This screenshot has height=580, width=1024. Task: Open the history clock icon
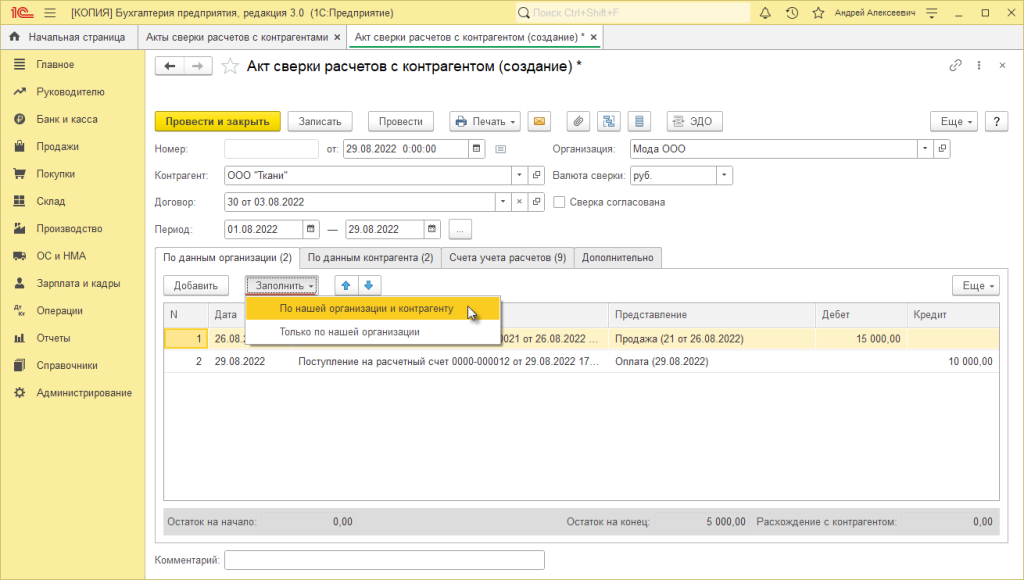point(792,13)
